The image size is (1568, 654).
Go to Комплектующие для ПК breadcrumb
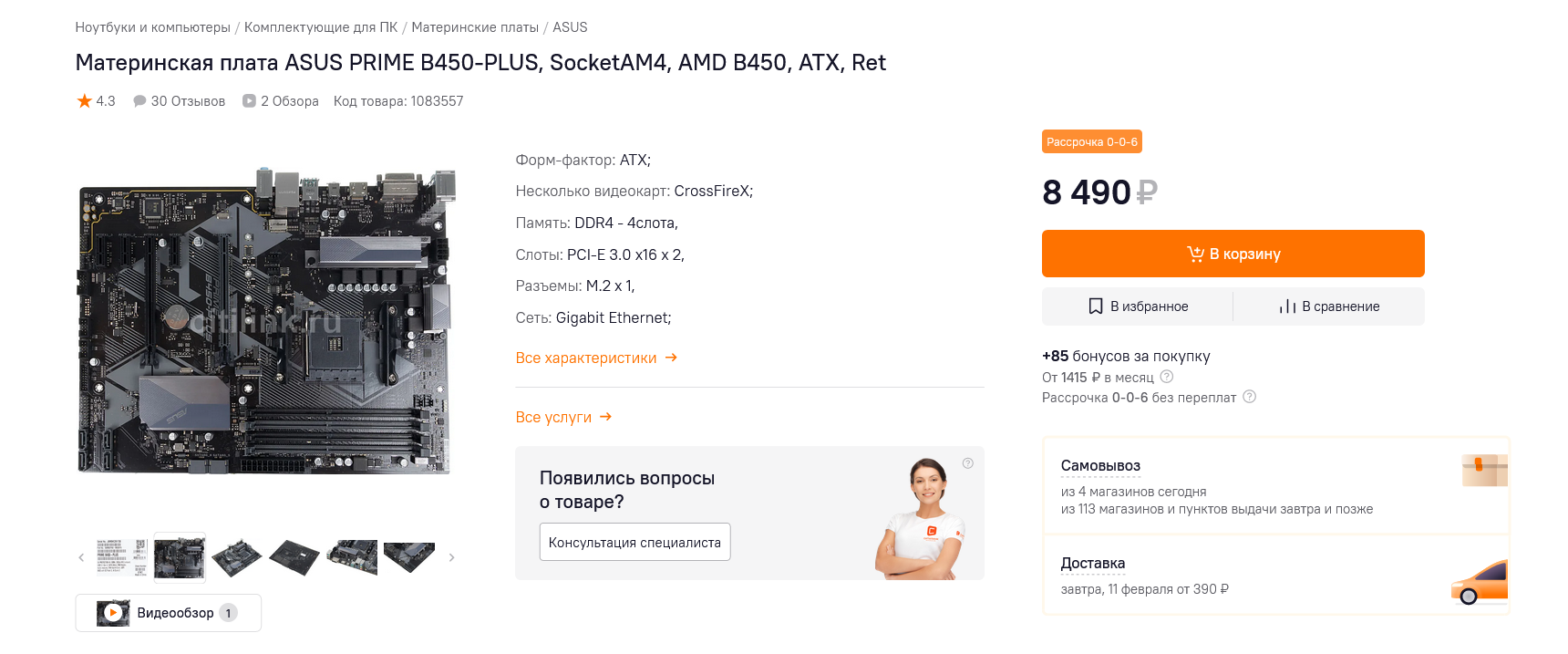point(321,27)
